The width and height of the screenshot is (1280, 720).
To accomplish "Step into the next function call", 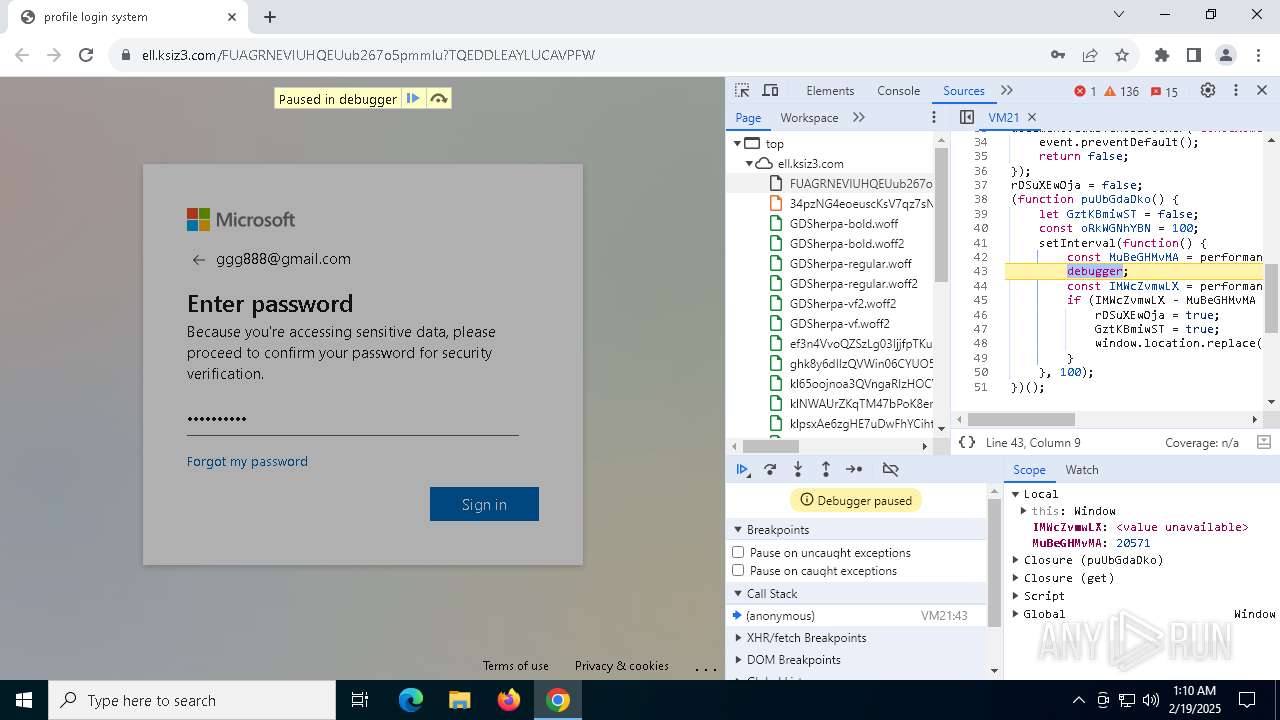I will pyautogui.click(x=798, y=470).
